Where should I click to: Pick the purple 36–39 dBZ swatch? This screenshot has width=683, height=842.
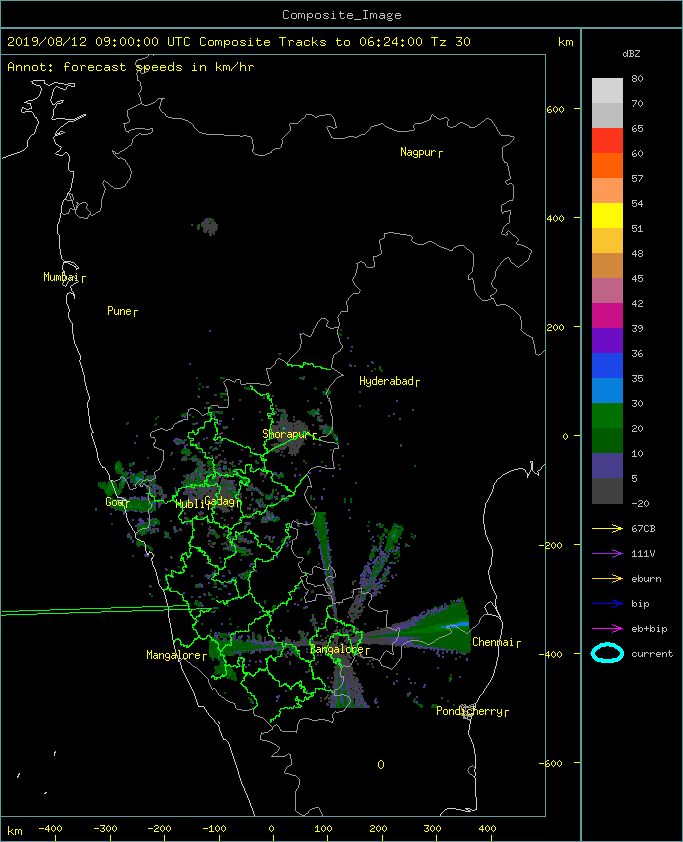click(x=607, y=340)
